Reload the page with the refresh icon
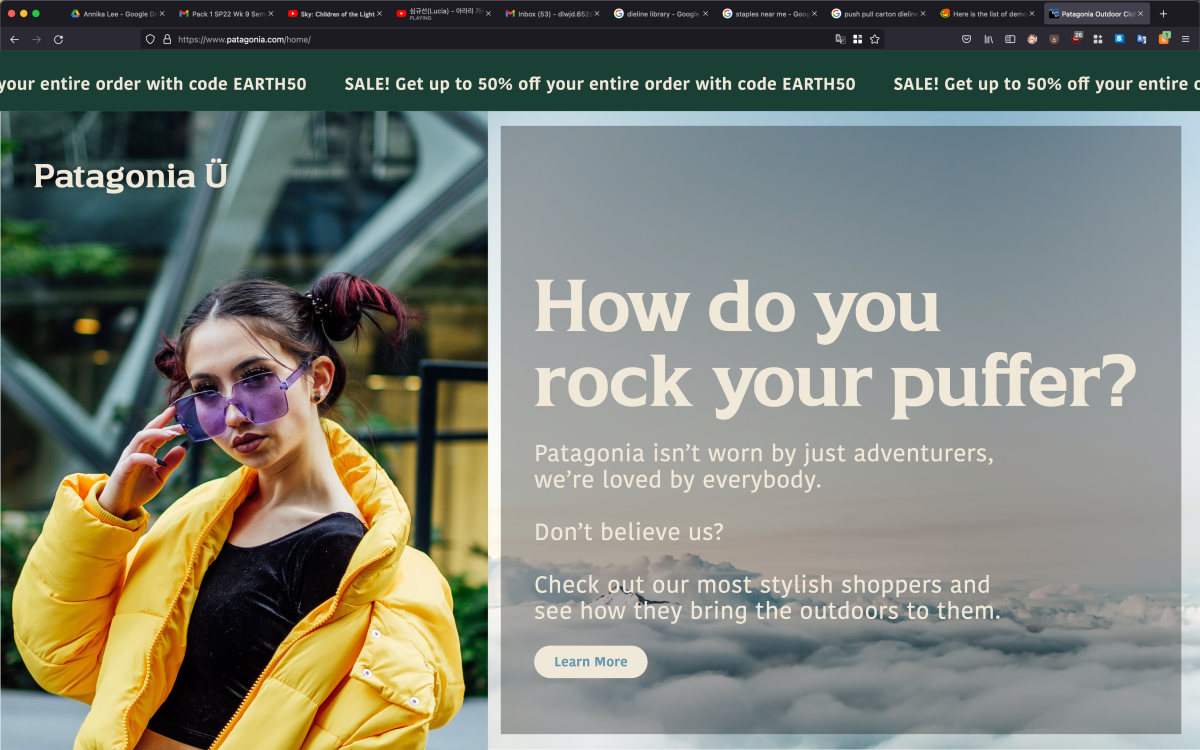This screenshot has height=750, width=1200. point(58,39)
